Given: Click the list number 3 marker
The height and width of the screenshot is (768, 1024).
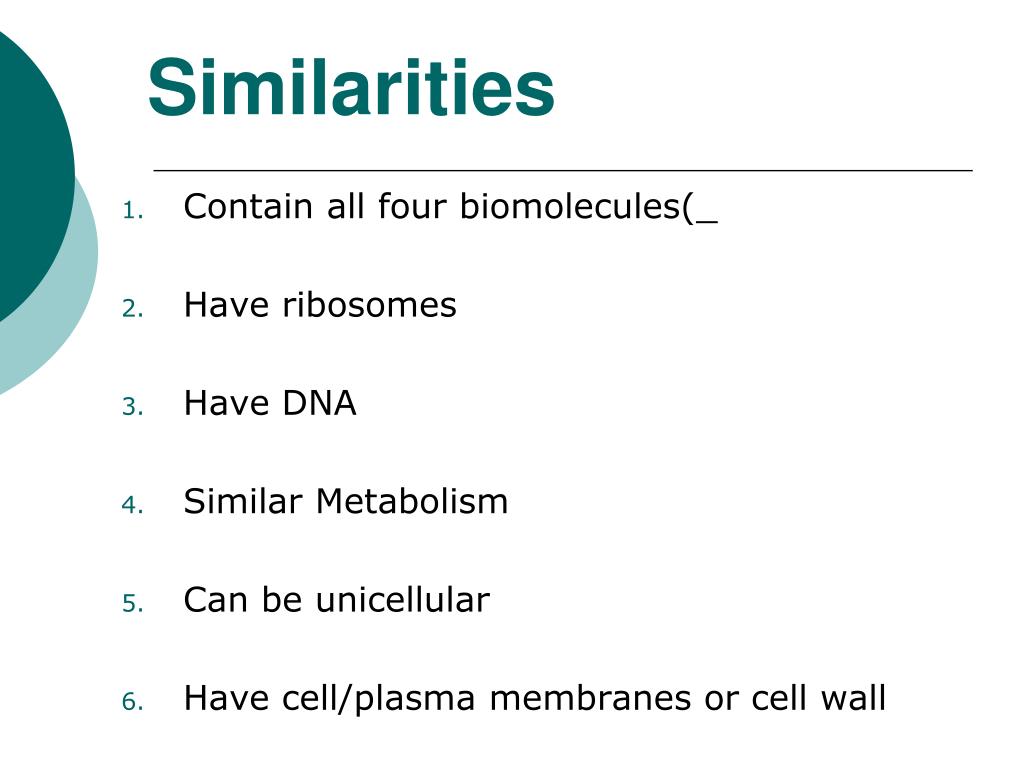Looking at the screenshot, I should pos(133,407).
